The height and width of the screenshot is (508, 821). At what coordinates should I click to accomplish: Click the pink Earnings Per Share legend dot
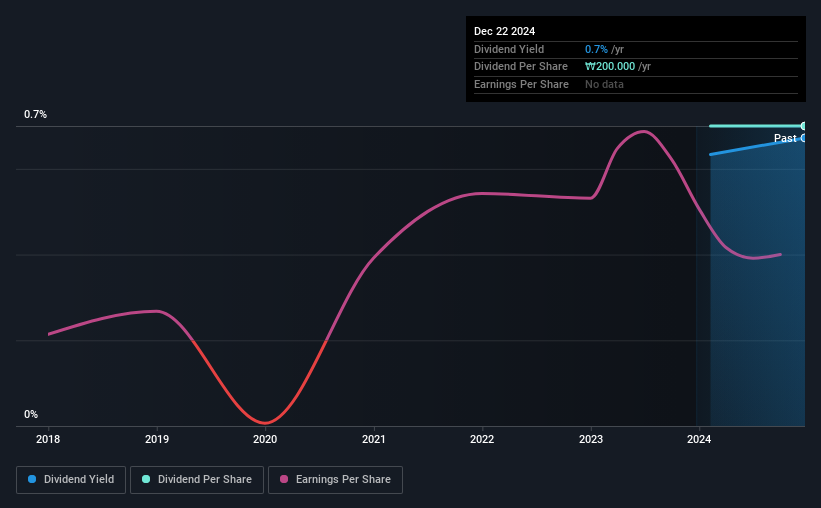tap(284, 479)
